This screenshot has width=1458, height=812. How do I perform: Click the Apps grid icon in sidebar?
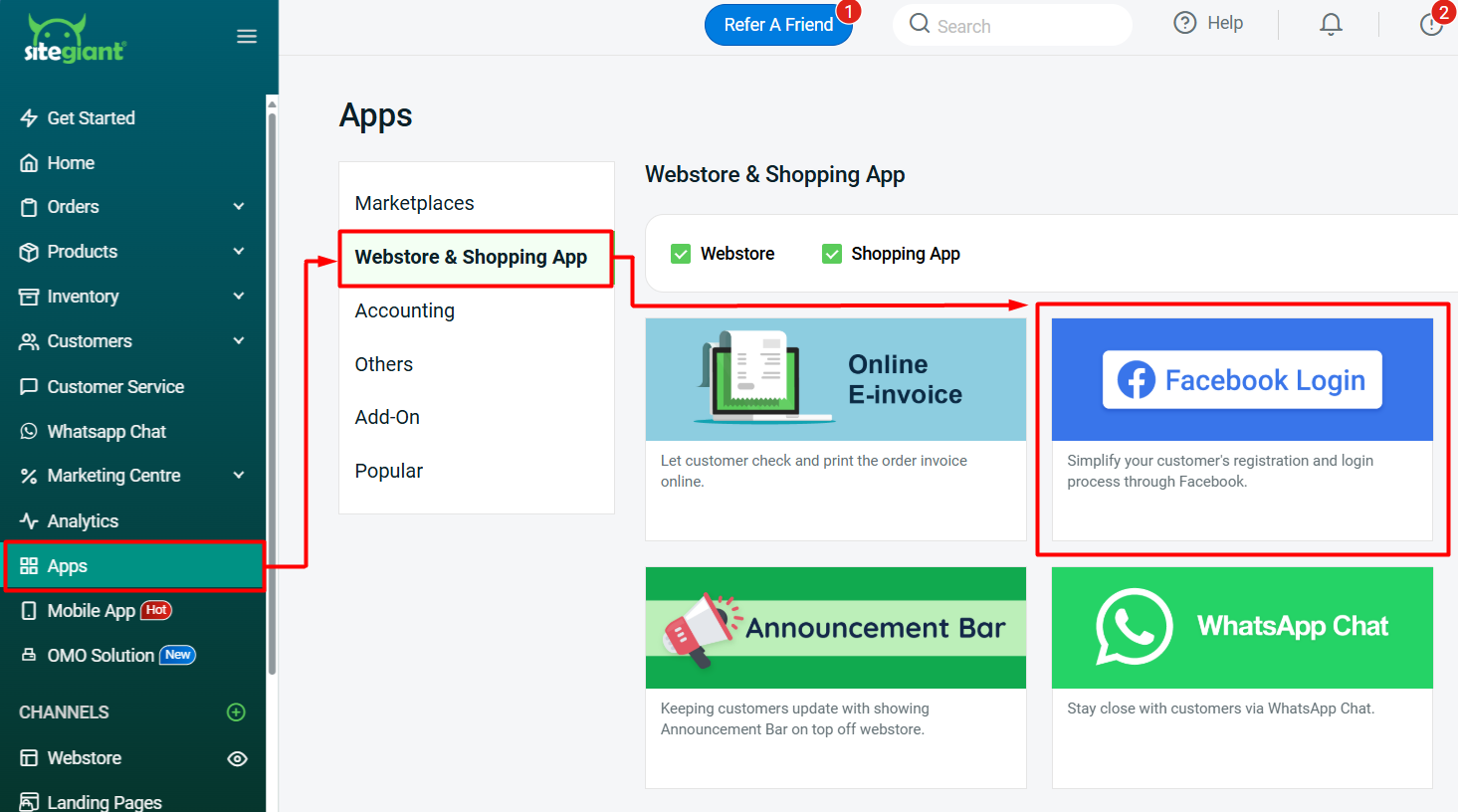click(x=27, y=565)
